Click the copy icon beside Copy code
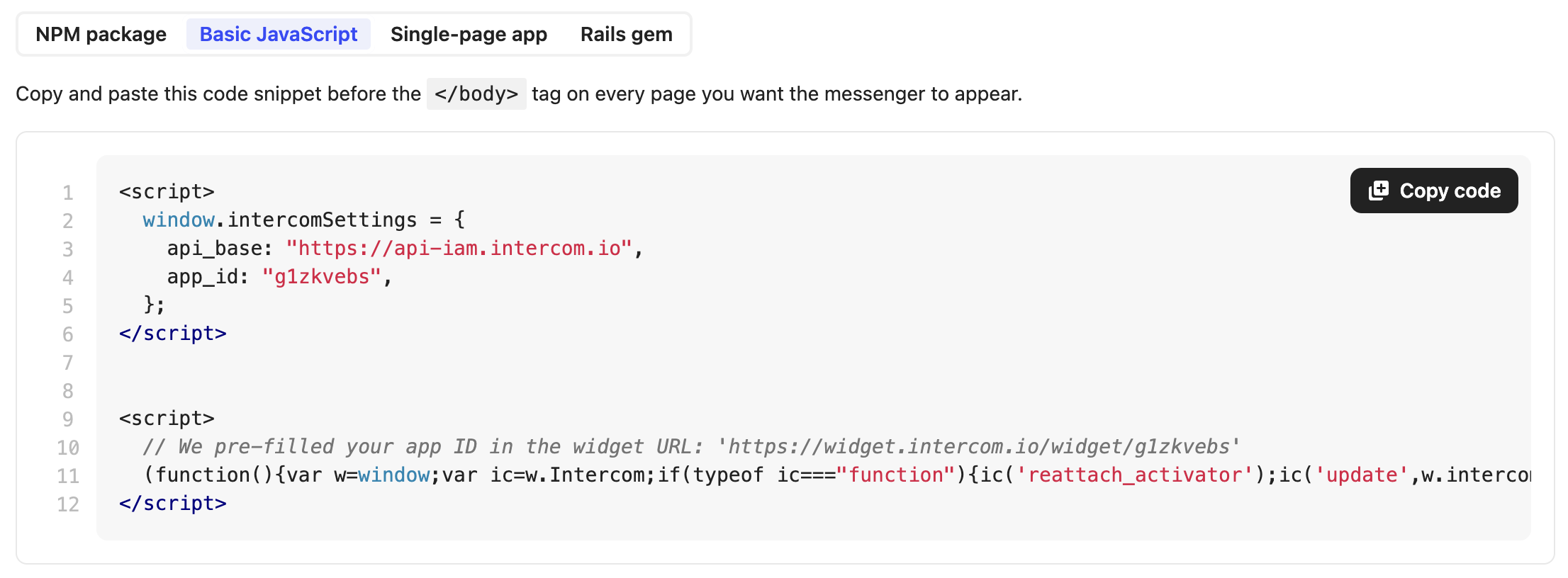The image size is (1568, 578). [1378, 191]
